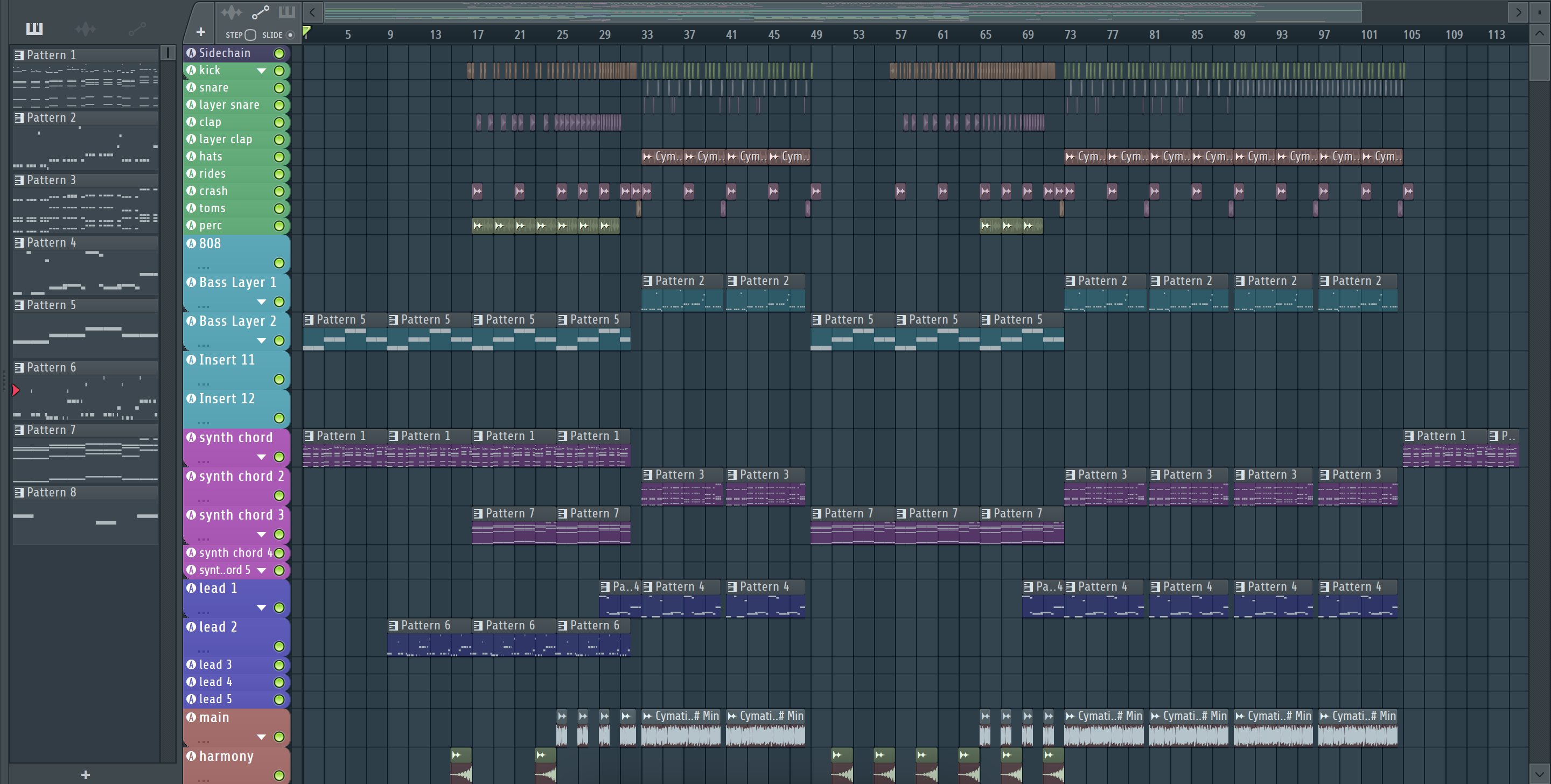Select the automation focus icon in playlist toolbar
Viewport: 1551px width, 784px height.
coord(260,12)
